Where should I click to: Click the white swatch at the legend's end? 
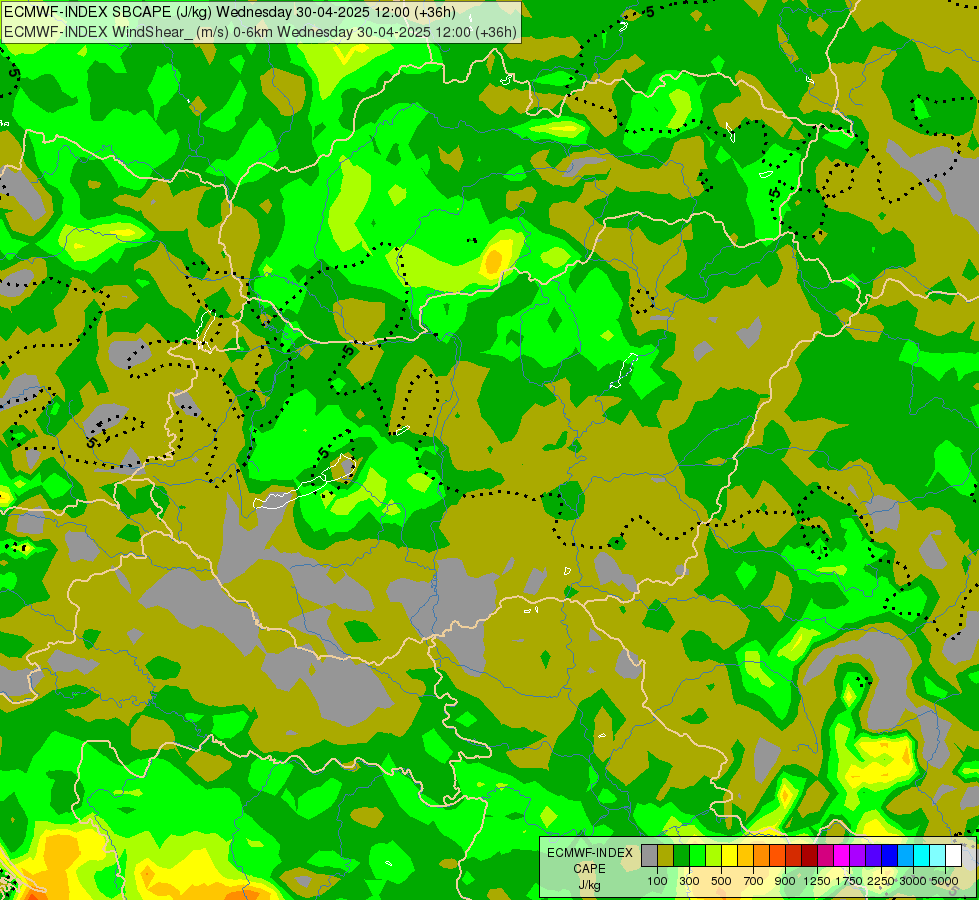953,855
